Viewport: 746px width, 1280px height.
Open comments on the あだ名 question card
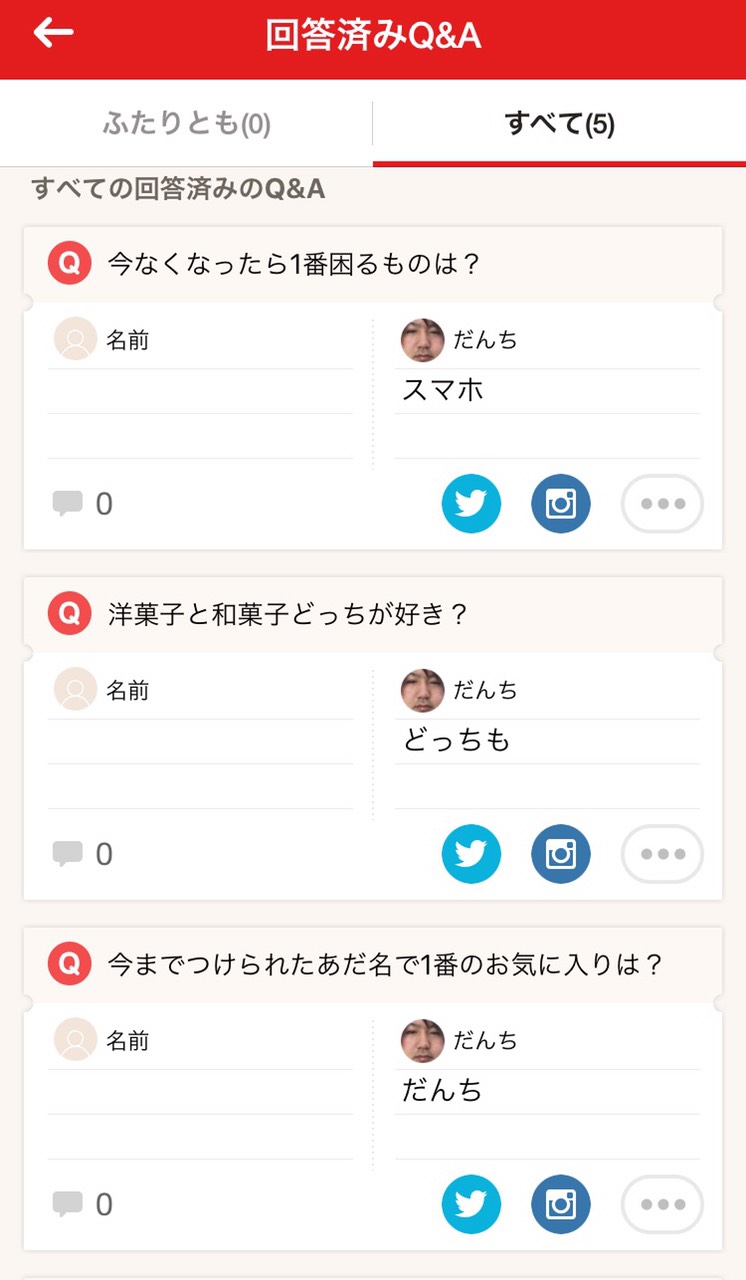(x=82, y=1204)
